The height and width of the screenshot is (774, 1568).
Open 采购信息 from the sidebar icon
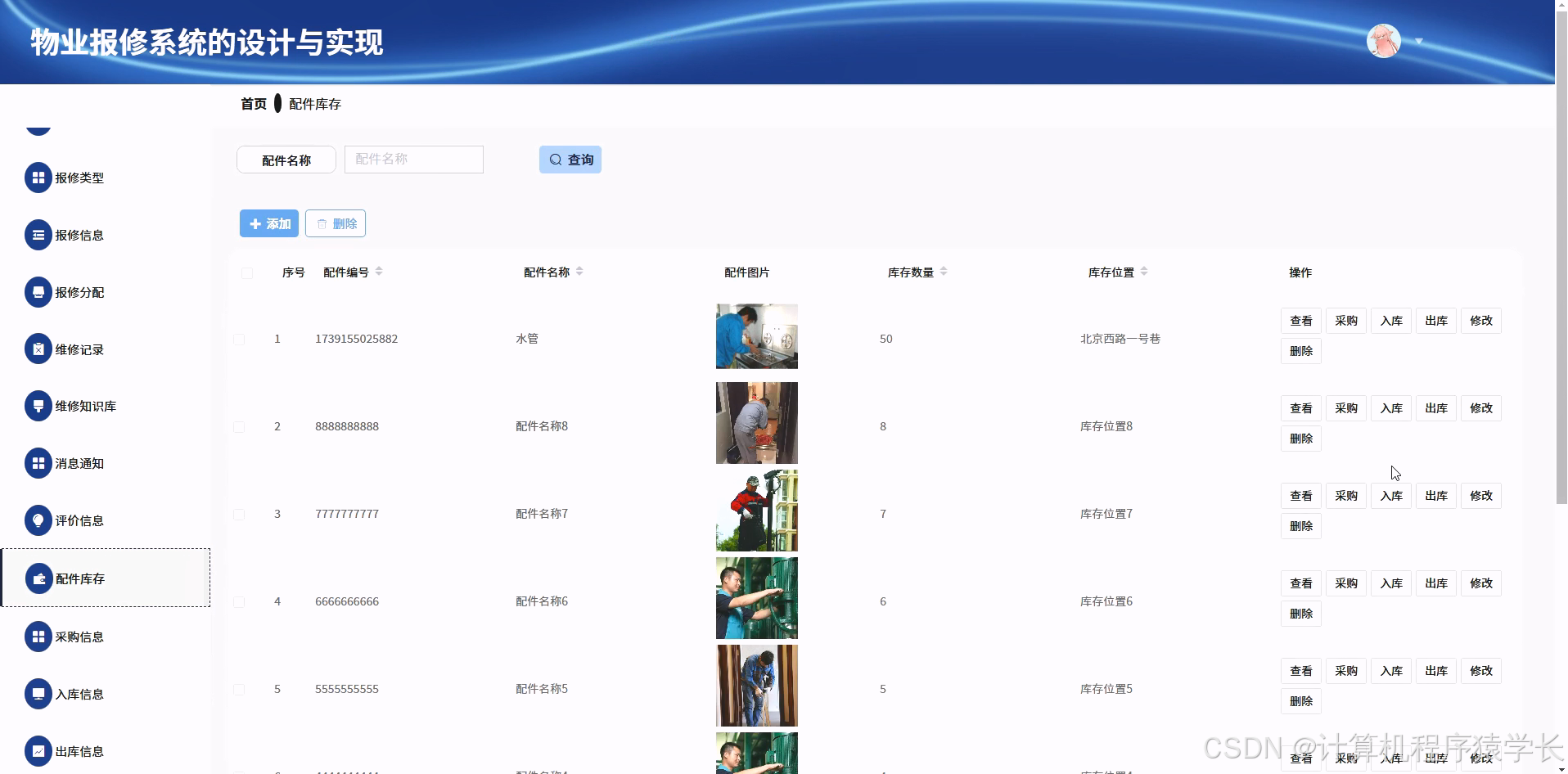tap(38, 636)
